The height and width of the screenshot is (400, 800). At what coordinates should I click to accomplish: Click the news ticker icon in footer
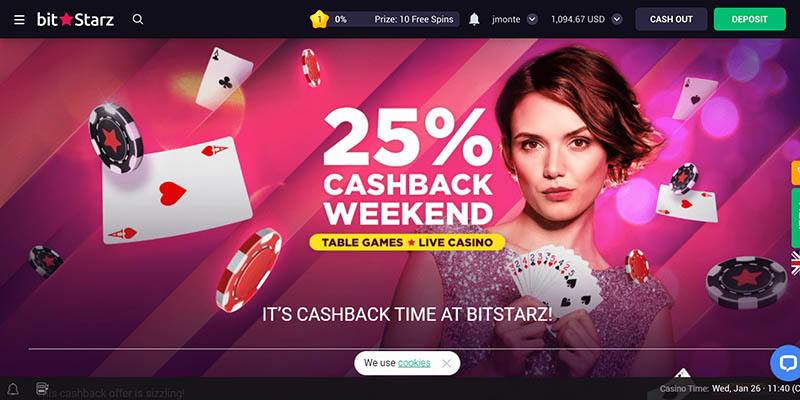click(x=42, y=389)
